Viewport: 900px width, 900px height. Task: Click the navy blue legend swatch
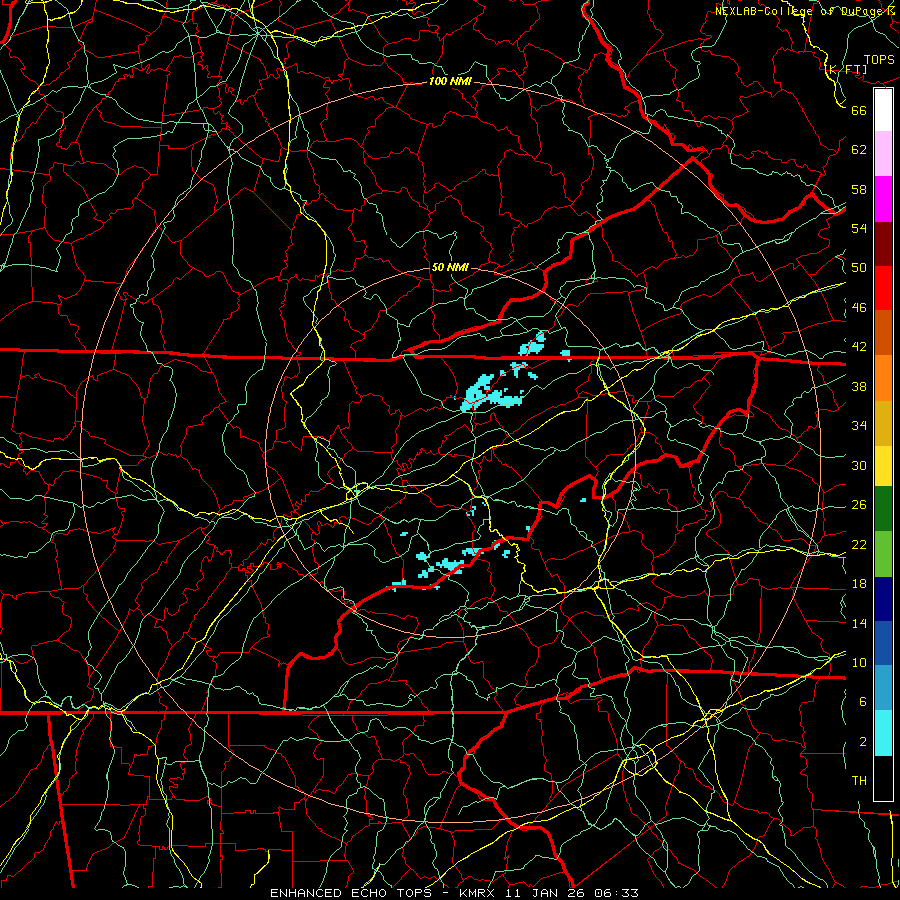click(883, 599)
